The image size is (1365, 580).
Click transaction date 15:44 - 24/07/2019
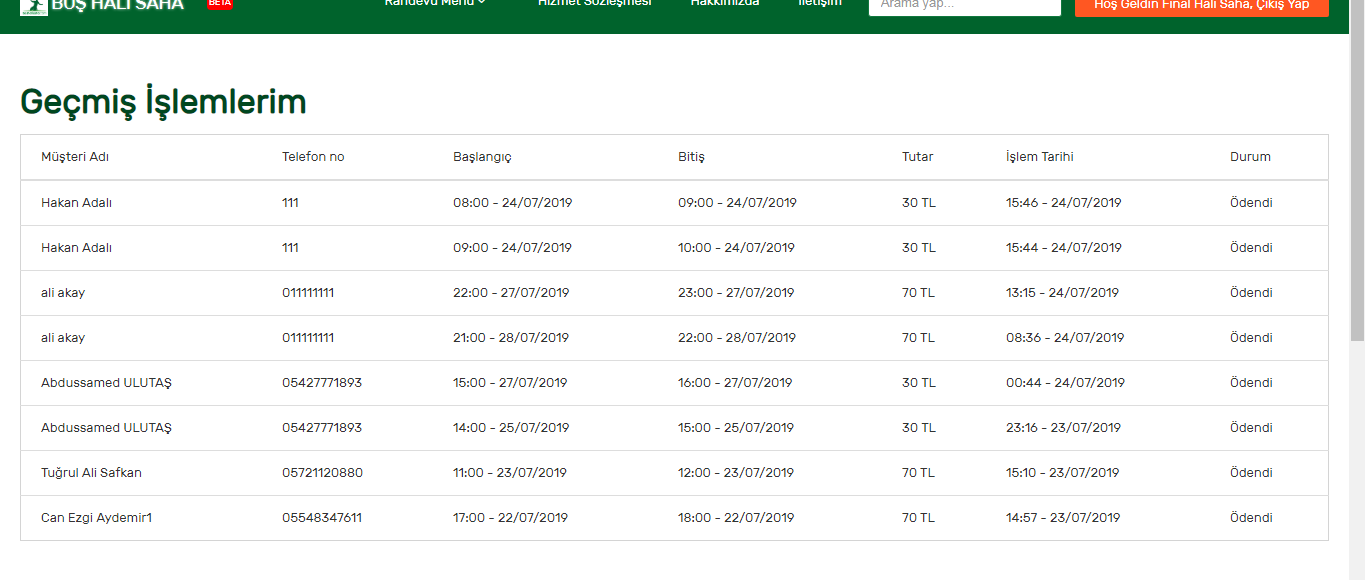[x=1064, y=248]
